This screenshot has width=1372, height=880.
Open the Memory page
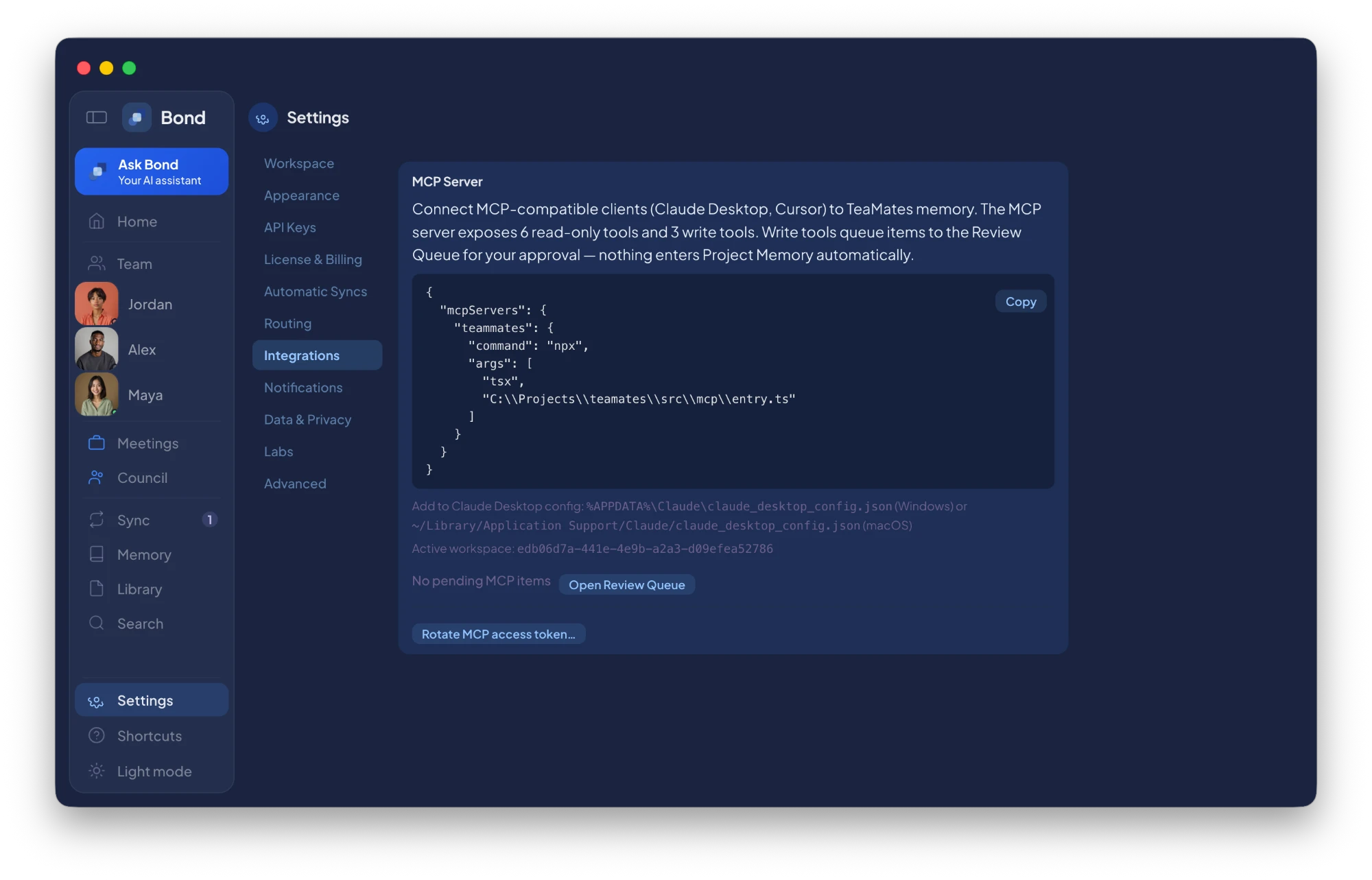tap(152, 554)
